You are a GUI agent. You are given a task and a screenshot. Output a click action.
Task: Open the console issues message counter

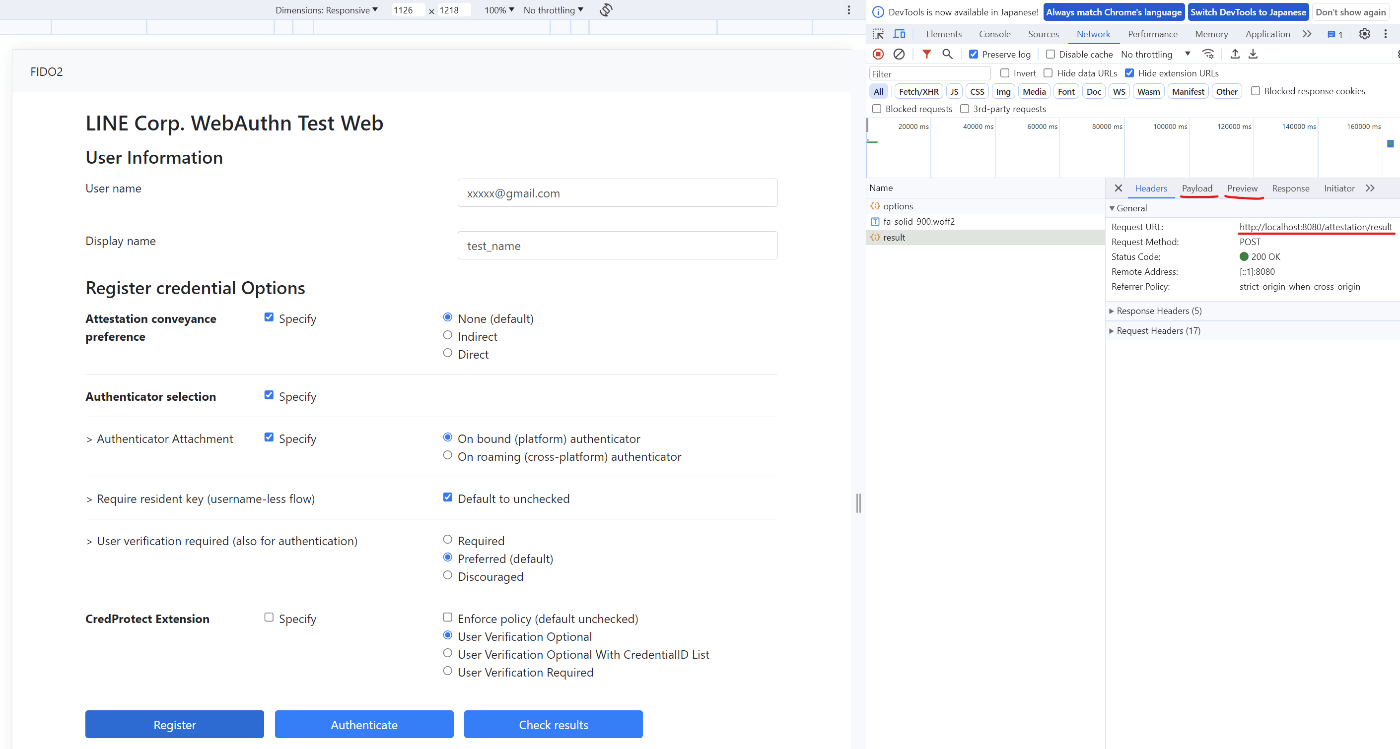(1335, 34)
